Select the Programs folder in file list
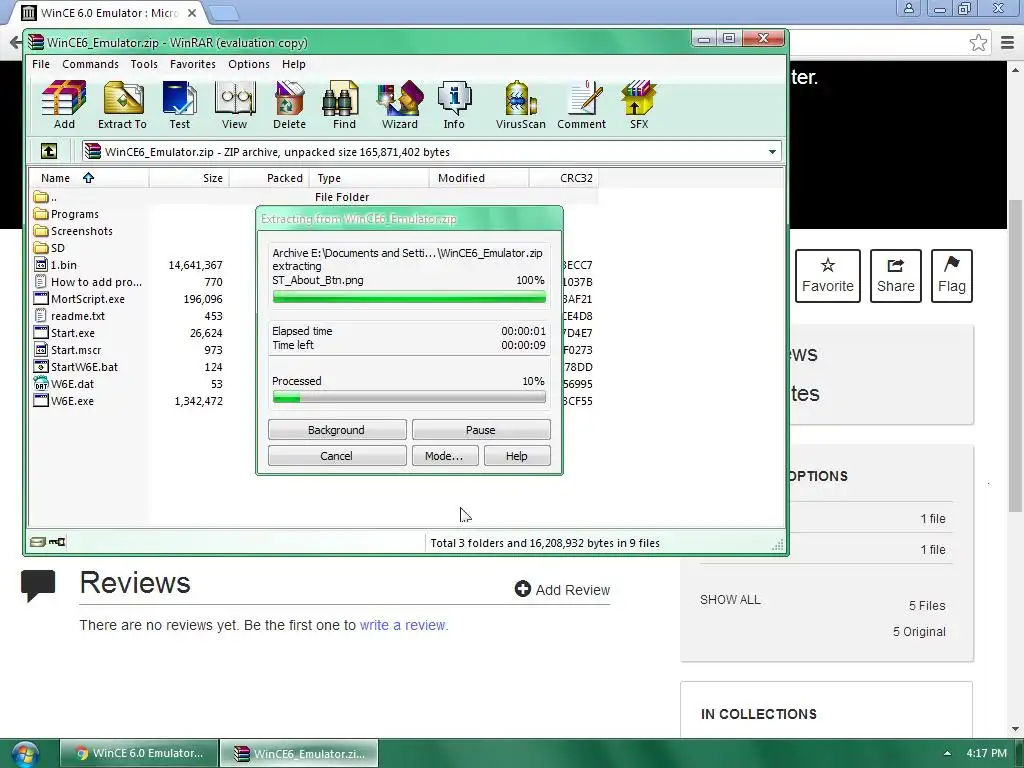This screenshot has height=768, width=1024. pyautogui.click(x=66, y=214)
